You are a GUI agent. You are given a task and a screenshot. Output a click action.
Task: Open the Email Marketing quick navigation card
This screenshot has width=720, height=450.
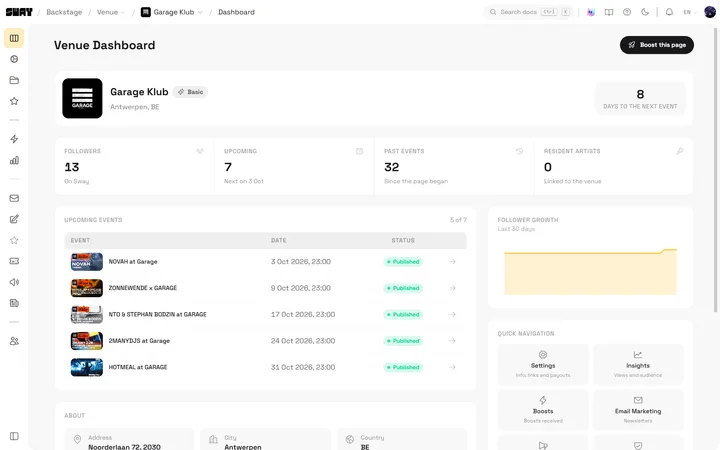click(x=638, y=410)
